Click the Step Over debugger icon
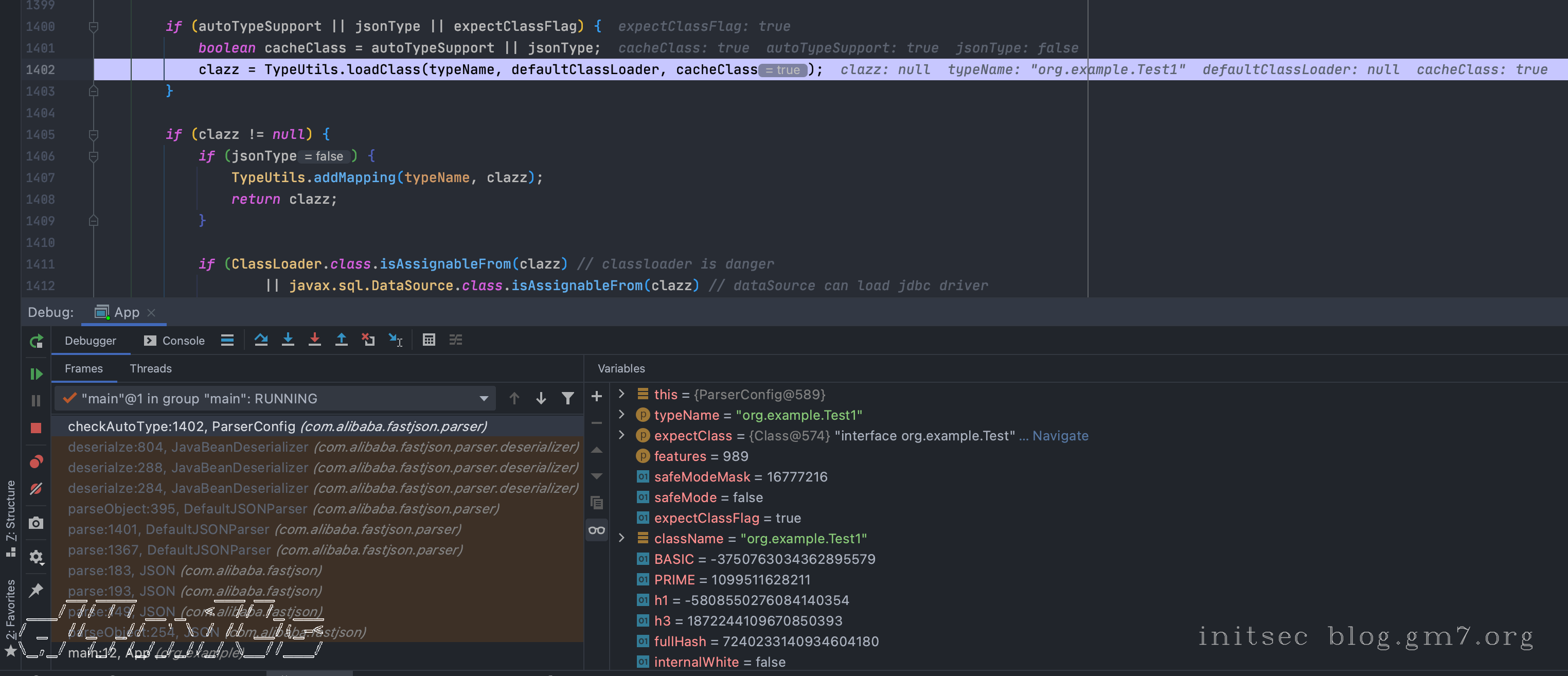 [261, 340]
